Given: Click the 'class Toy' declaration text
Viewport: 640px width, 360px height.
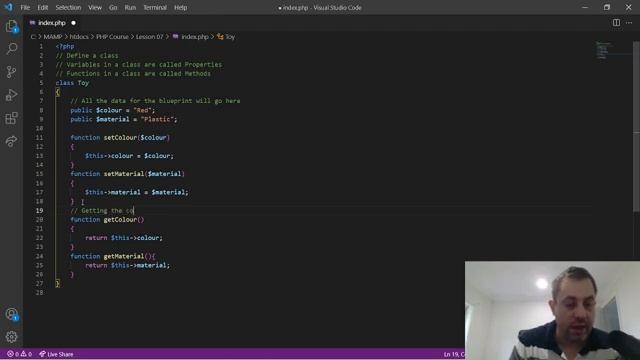Looking at the screenshot, I should 72,83.
